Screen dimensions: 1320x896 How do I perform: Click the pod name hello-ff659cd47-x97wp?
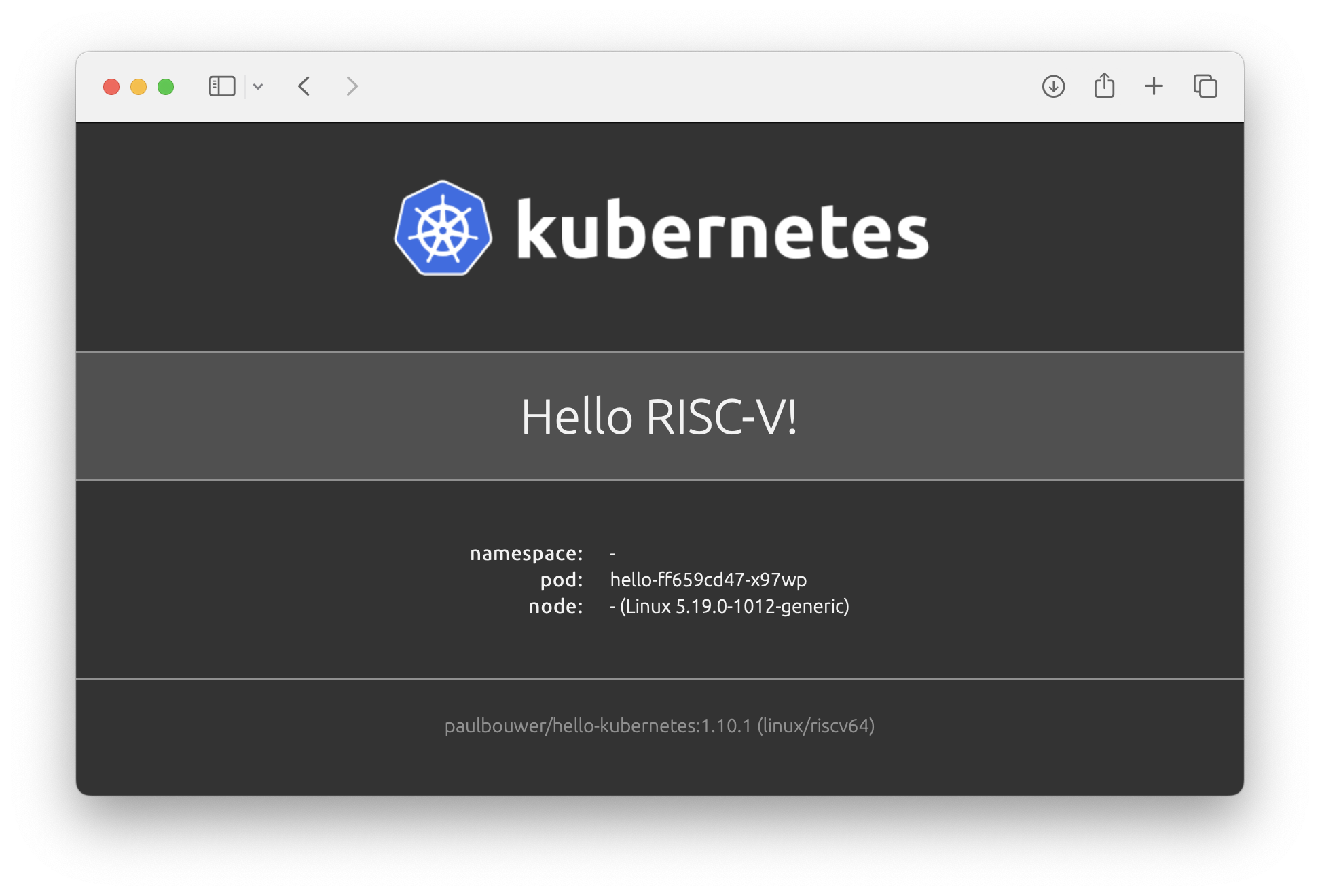pyautogui.click(x=708, y=580)
